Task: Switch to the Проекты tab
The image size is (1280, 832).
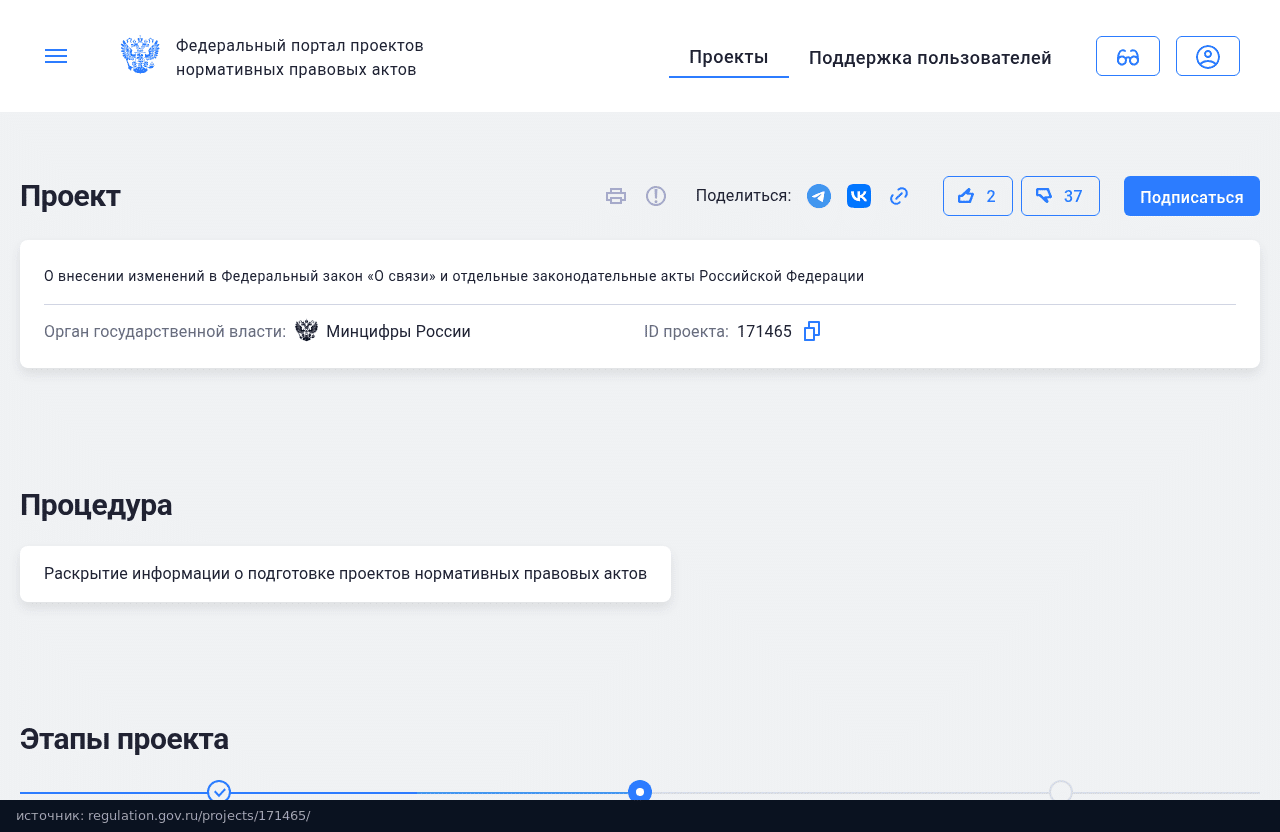Action: [x=729, y=57]
